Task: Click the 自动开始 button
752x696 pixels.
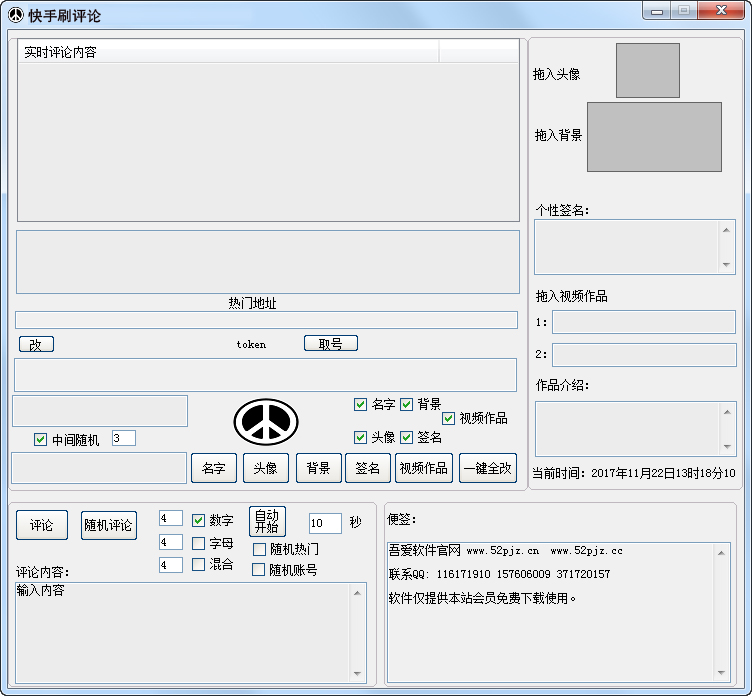Action: point(267,521)
